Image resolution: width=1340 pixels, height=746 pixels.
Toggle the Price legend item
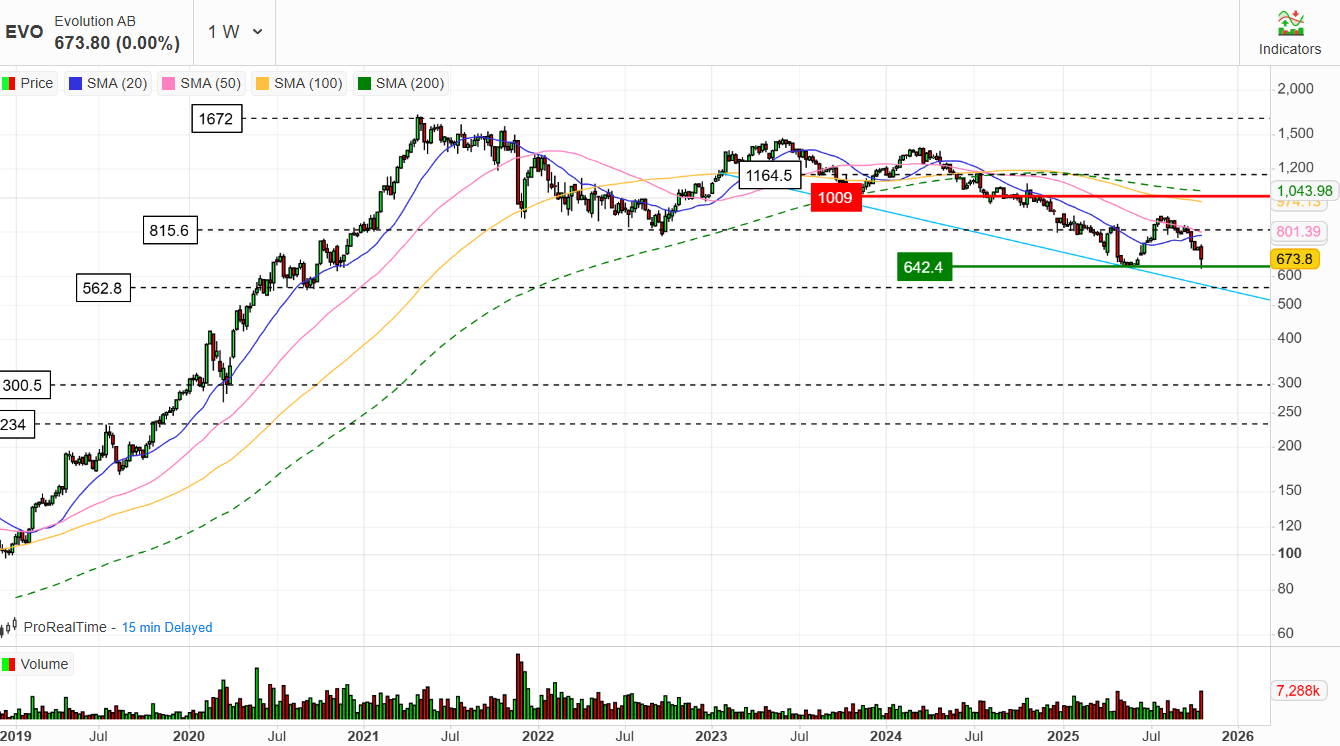[x=28, y=84]
